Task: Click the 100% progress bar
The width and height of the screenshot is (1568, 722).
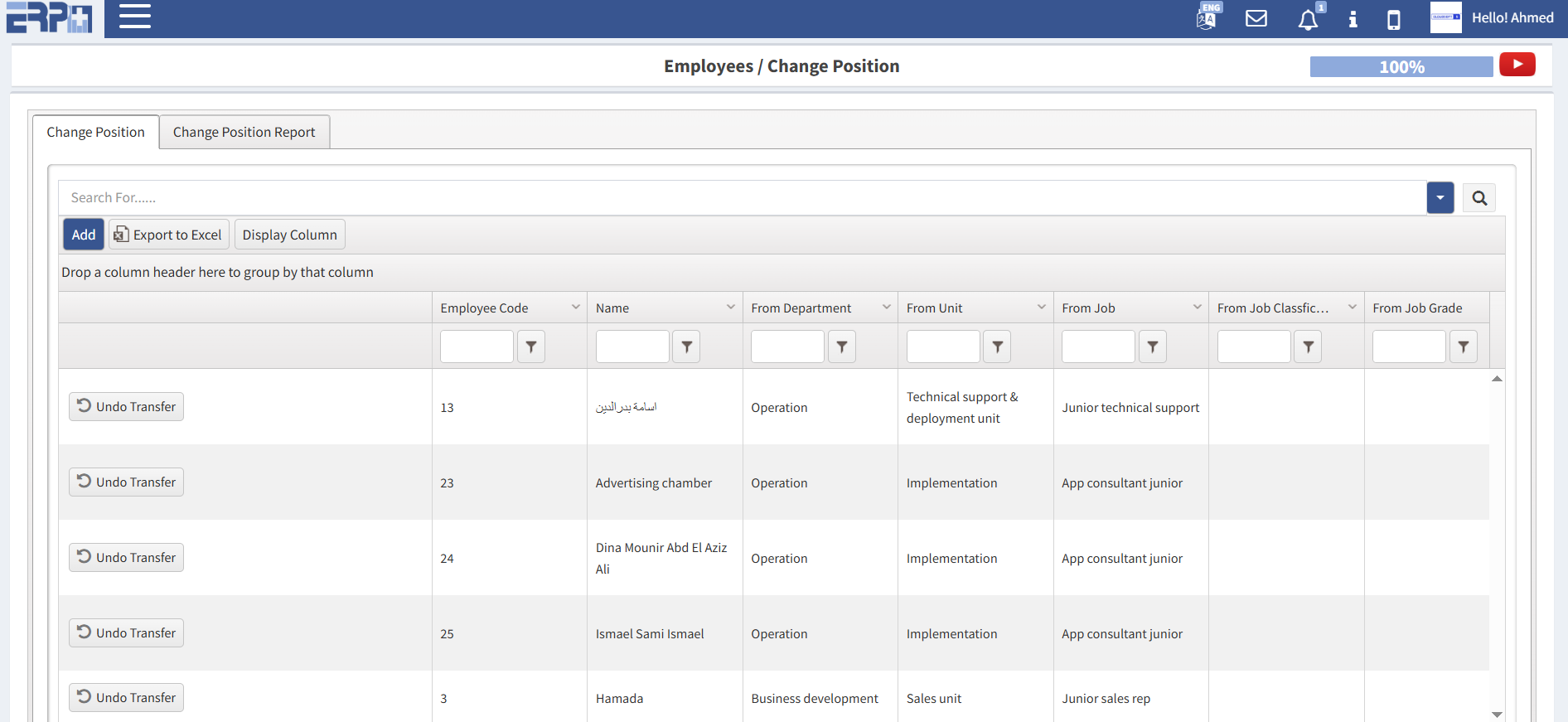Action: tap(1401, 67)
